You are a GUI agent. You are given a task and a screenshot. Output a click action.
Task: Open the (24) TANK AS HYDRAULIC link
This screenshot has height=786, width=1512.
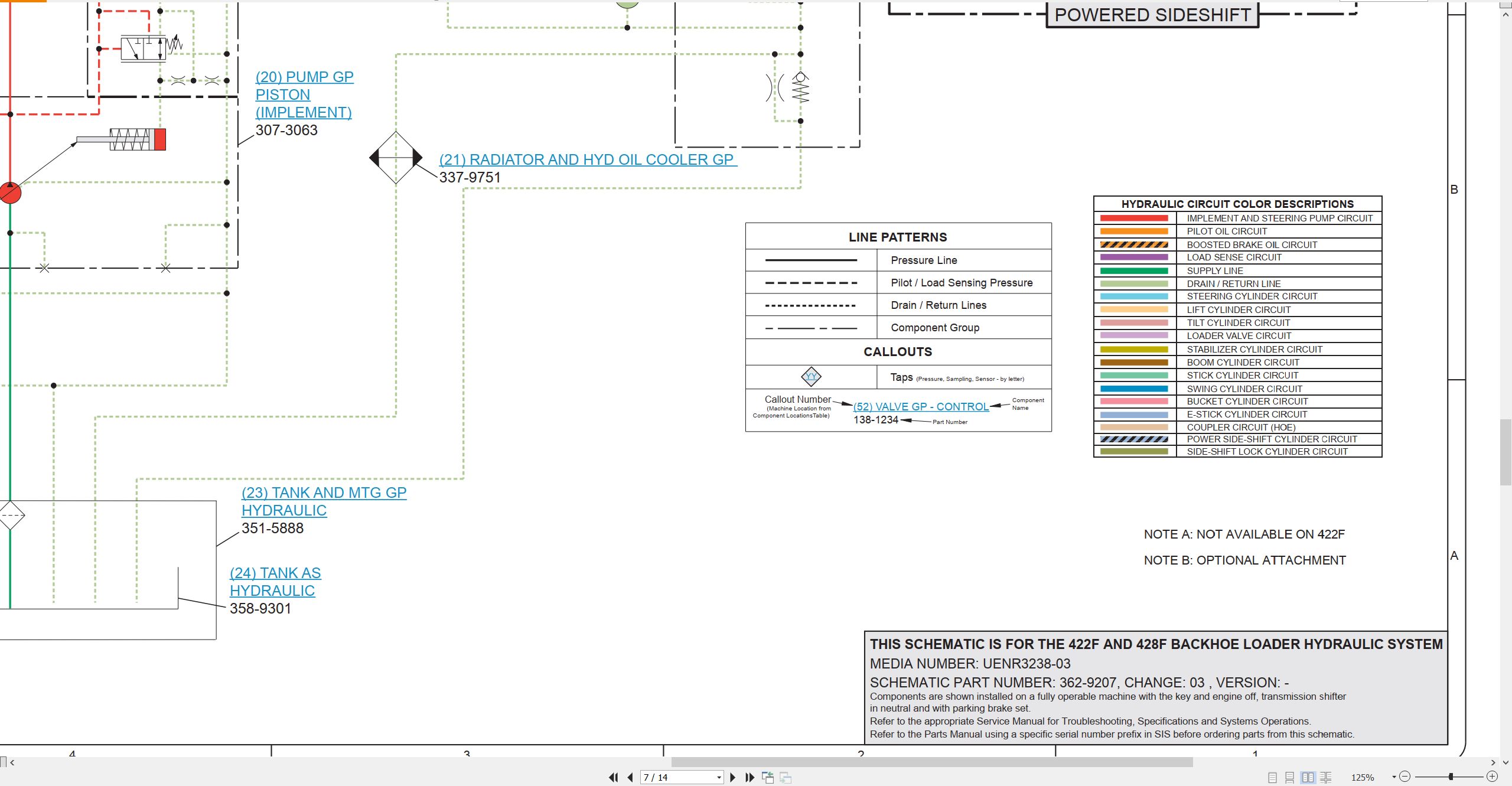(x=275, y=582)
